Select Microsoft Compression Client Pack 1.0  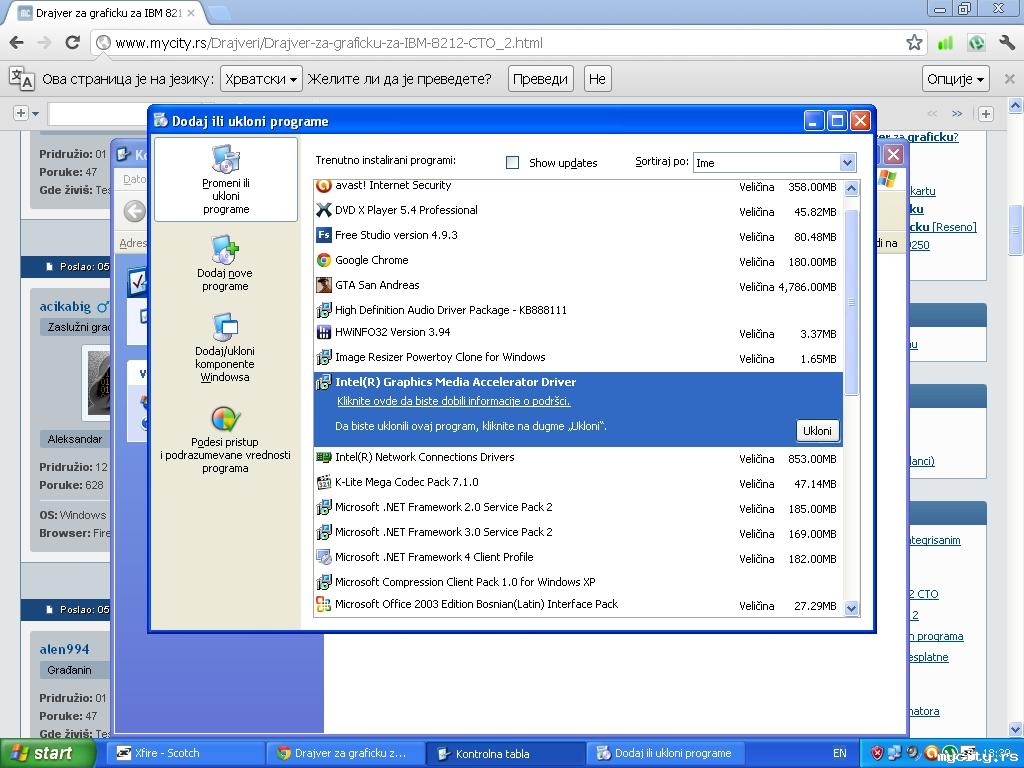pyautogui.click(x=578, y=581)
